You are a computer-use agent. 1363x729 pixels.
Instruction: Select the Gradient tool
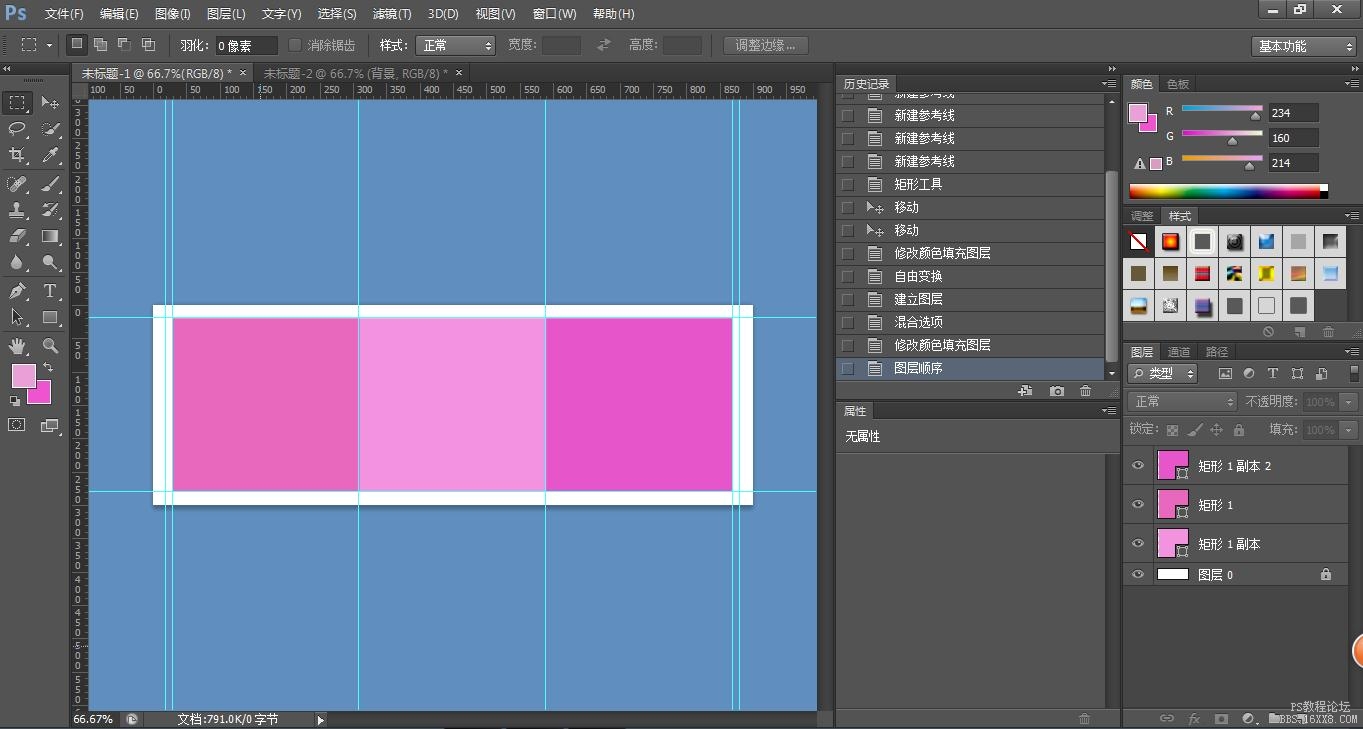(x=50, y=237)
